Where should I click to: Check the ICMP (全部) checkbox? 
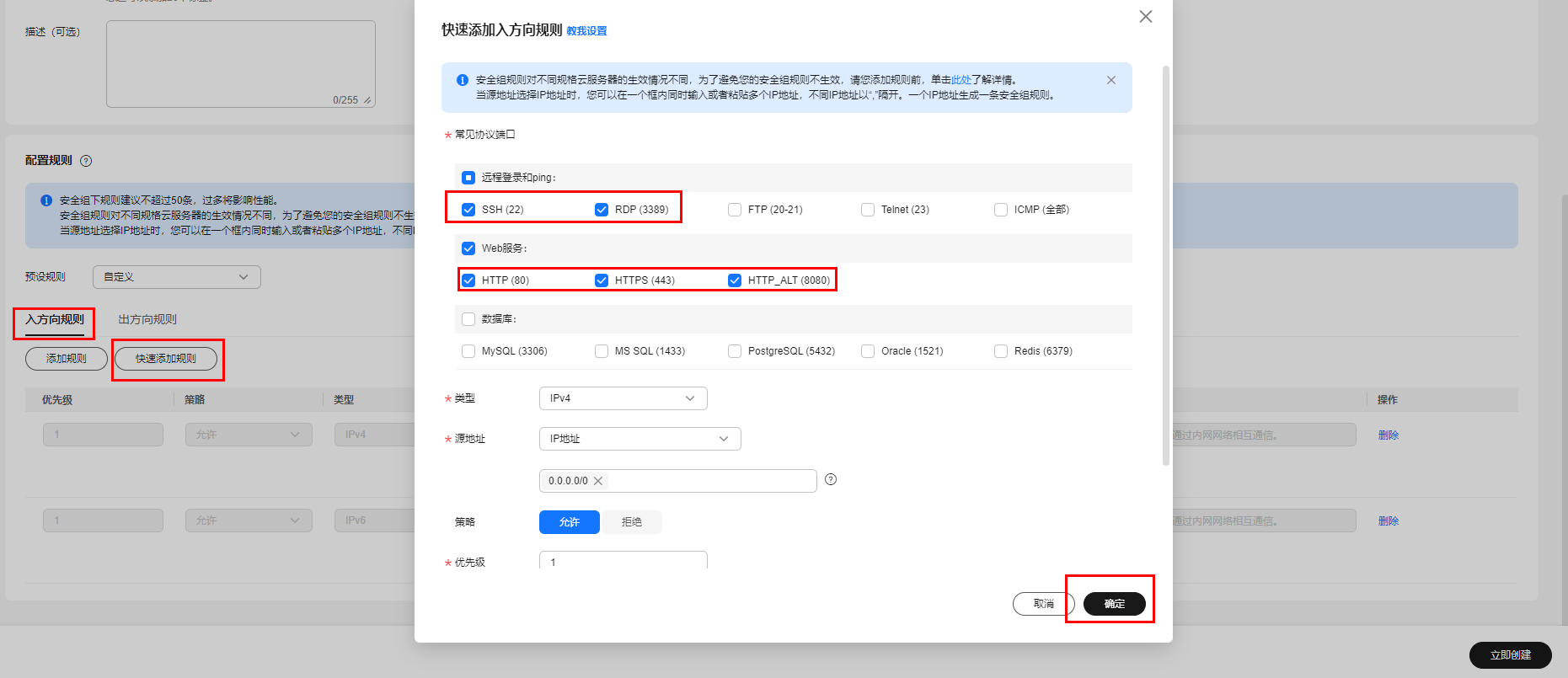click(1001, 210)
